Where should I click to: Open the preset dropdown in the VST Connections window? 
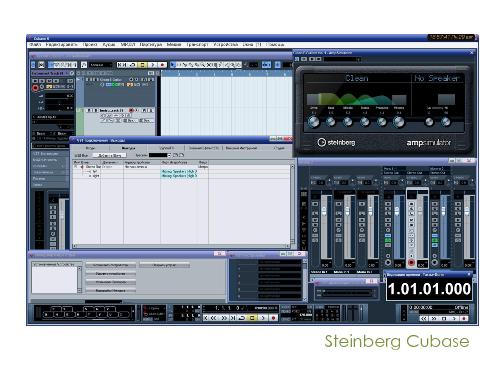click(x=160, y=155)
